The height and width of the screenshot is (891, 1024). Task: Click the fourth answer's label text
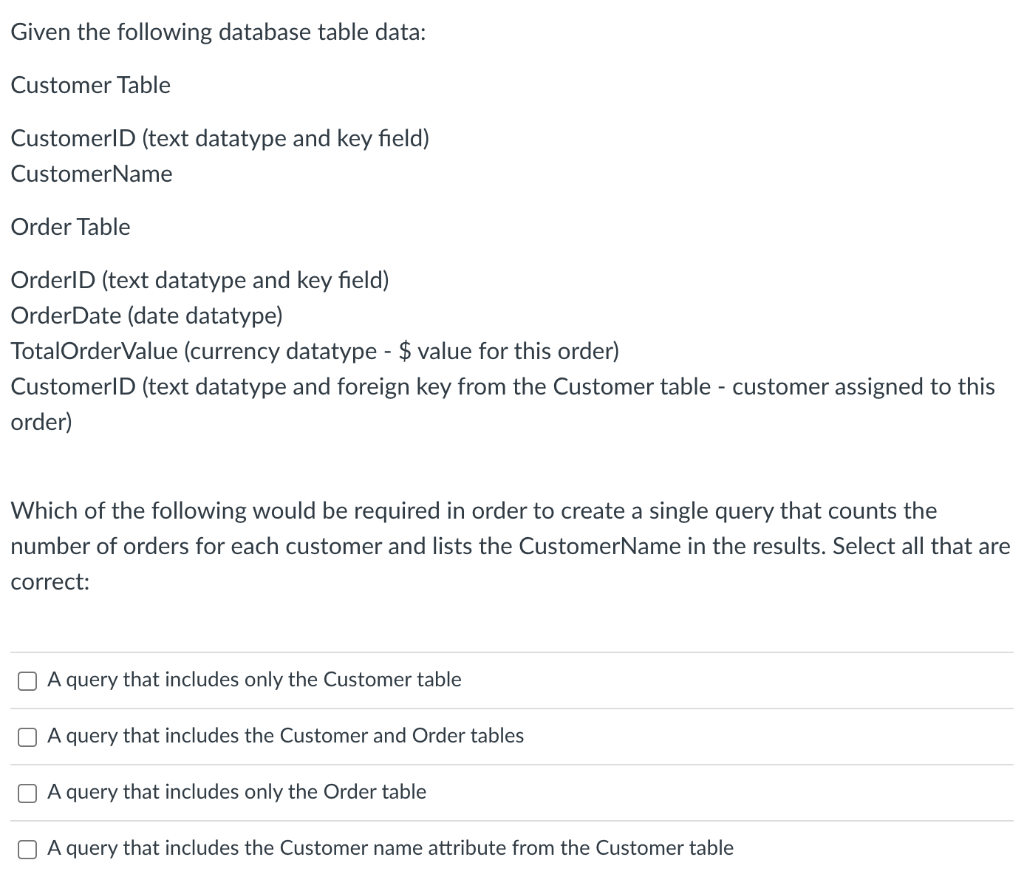390,848
